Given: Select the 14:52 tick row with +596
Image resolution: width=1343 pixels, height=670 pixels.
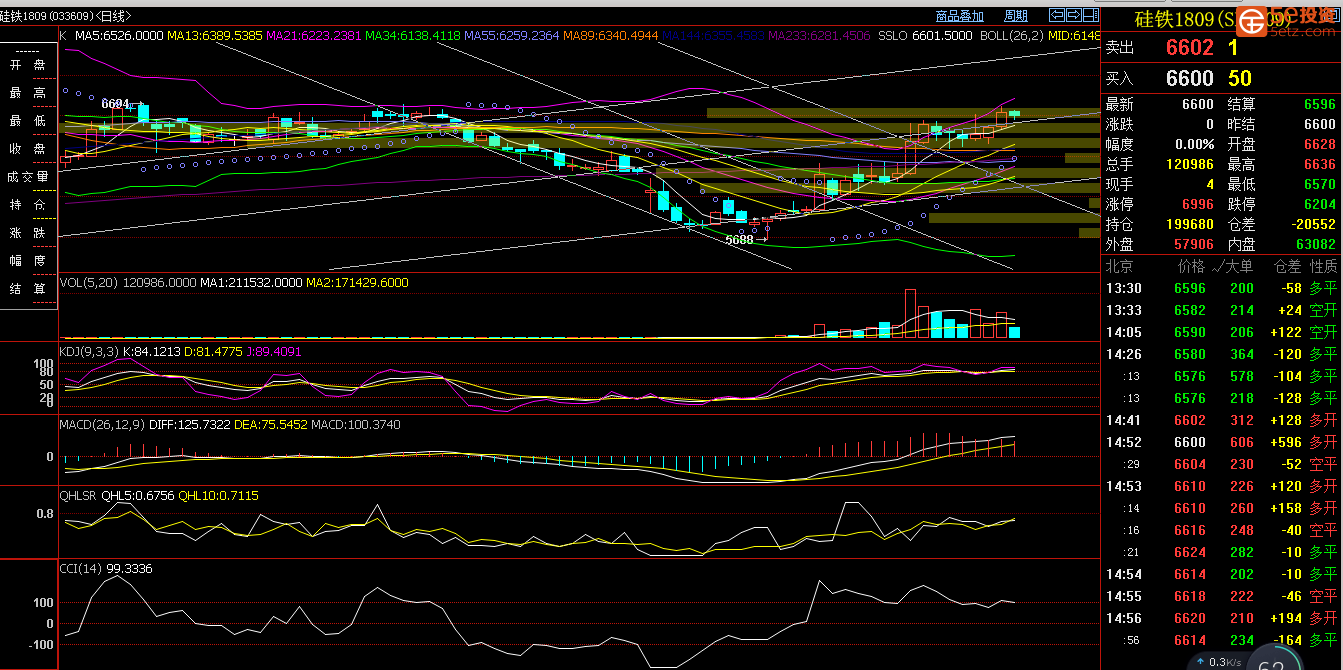Looking at the screenshot, I should click(x=1221, y=442).
